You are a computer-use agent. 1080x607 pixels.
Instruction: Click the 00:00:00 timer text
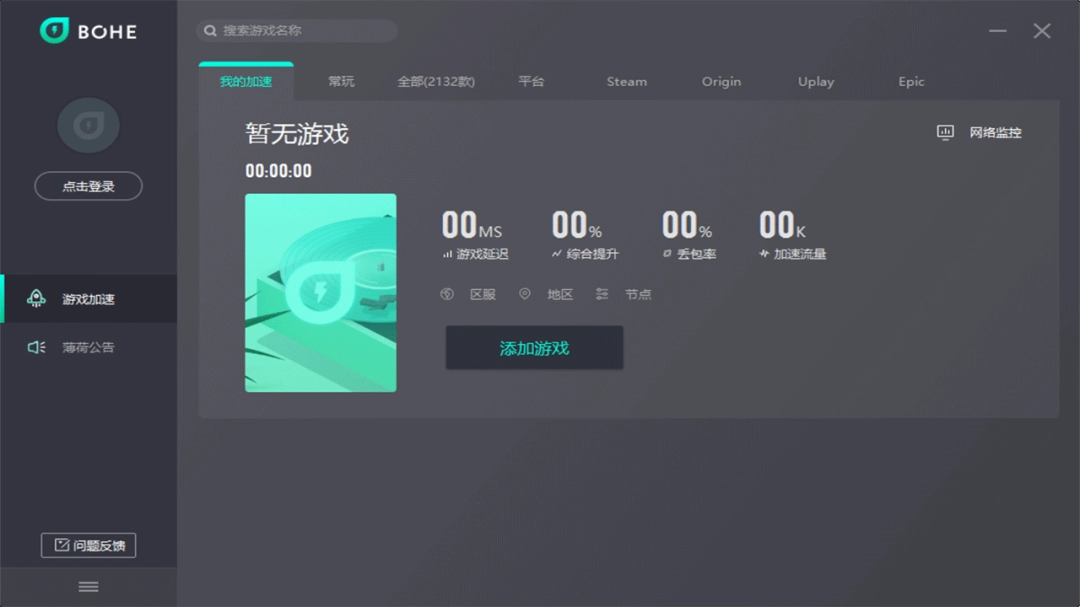(278, 171)
